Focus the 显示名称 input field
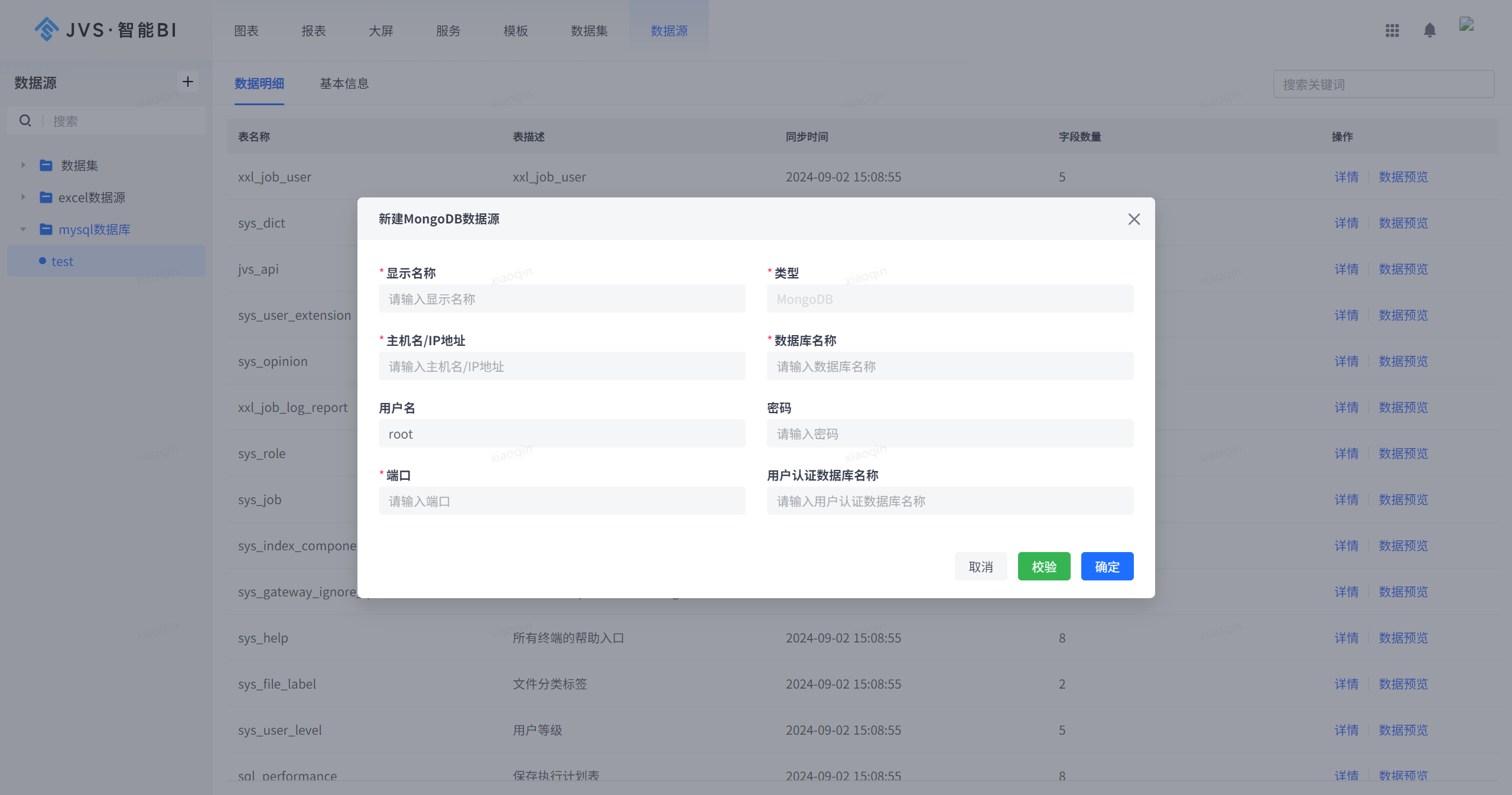 click(562, 298)
